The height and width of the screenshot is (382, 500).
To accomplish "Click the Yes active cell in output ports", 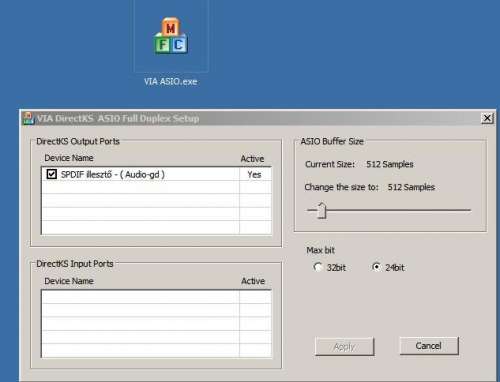I will click(255, 174).
